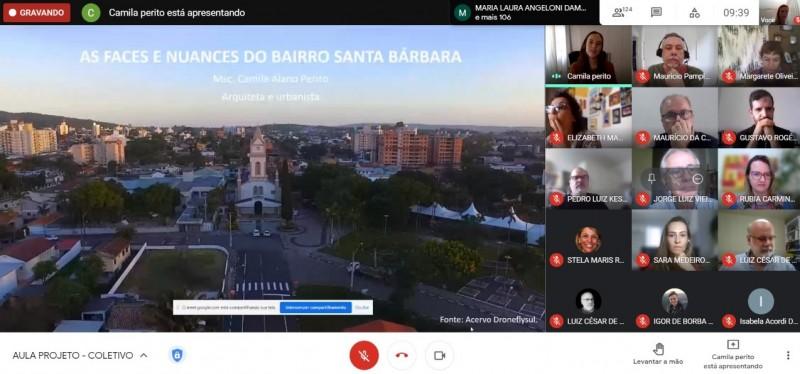Image resolution: width=800 pixels, height=374 pixels.
Task: Unmute your microphone with red button
Action: (x=364, y=355)
